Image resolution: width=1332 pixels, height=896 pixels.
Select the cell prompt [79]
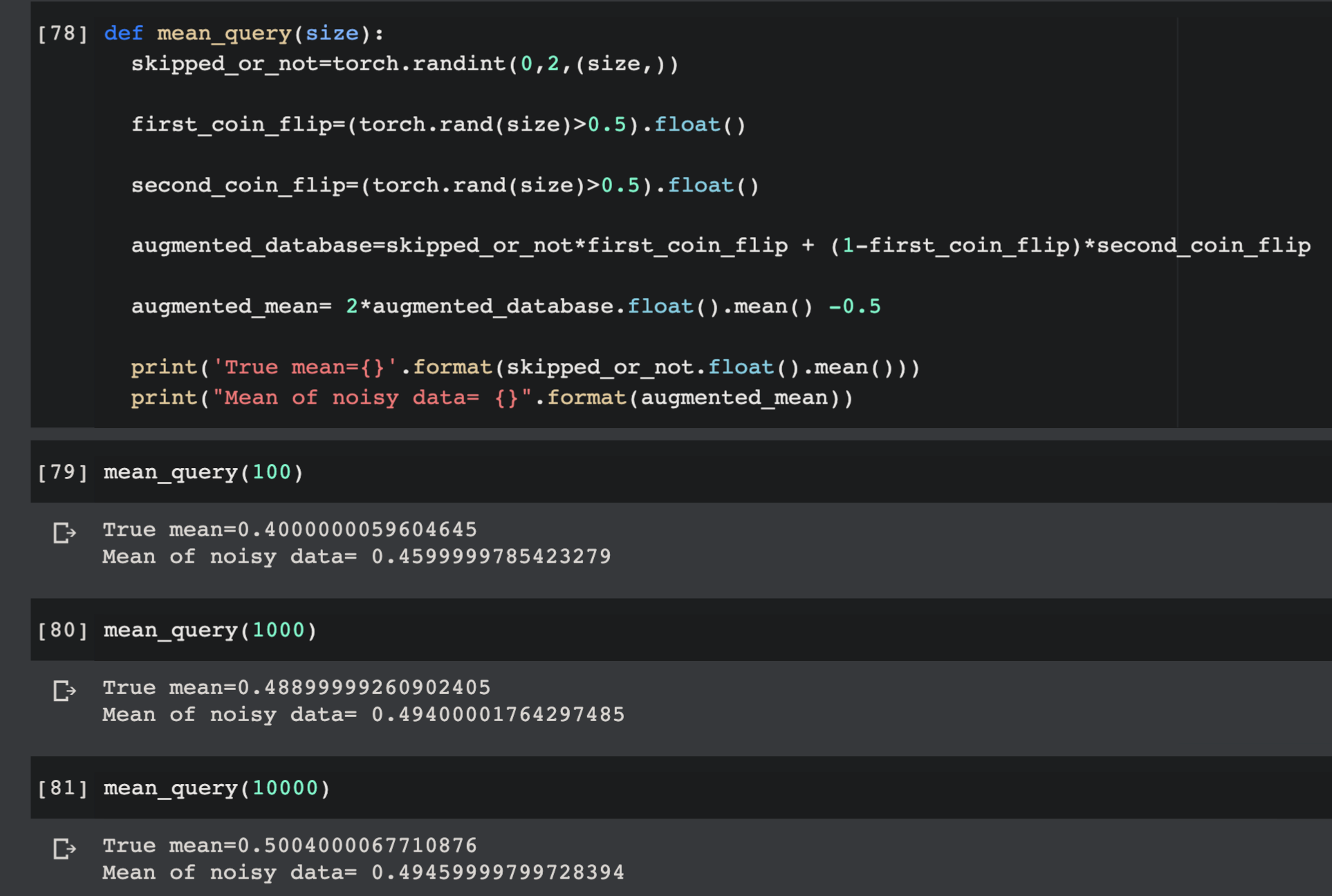63,472
